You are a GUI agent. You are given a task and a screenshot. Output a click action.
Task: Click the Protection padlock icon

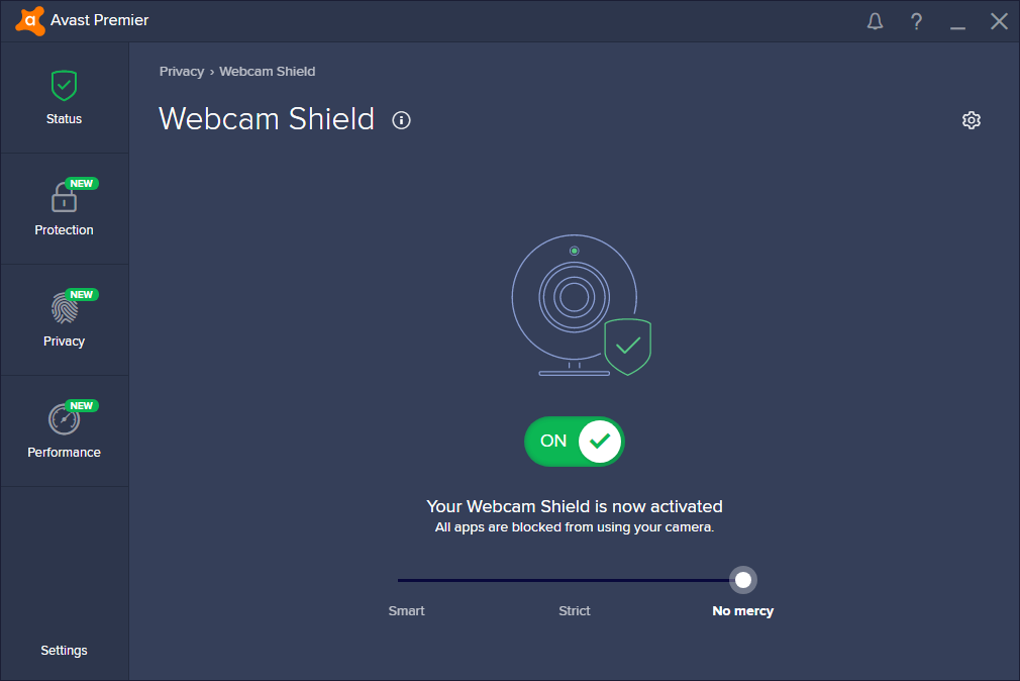[x=64, y=198]
